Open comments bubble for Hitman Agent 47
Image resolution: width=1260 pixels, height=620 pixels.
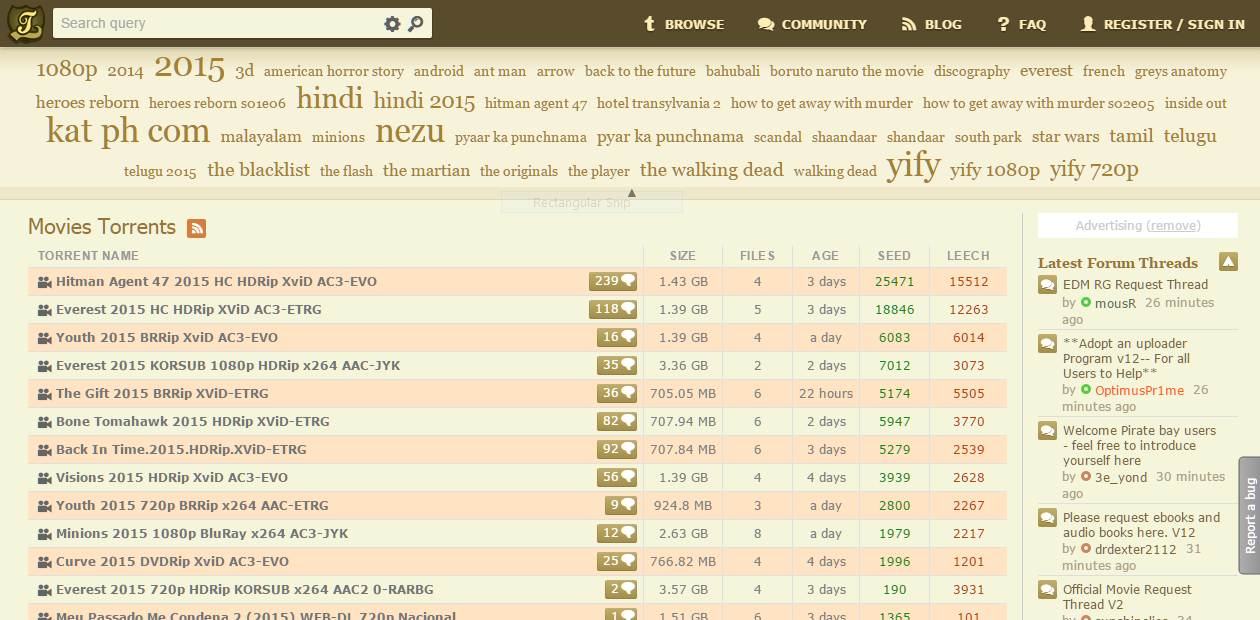613,282
